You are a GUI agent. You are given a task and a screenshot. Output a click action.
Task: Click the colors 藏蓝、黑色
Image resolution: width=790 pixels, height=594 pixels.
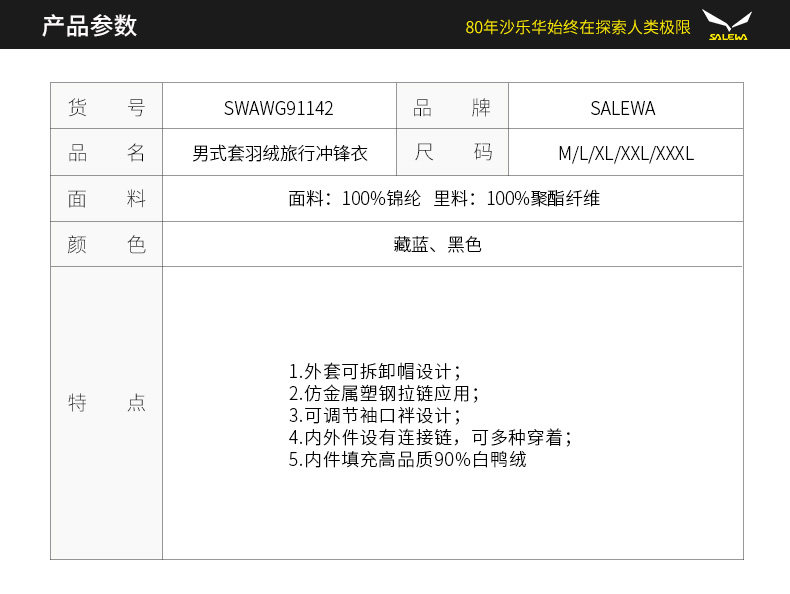point(437,245)
